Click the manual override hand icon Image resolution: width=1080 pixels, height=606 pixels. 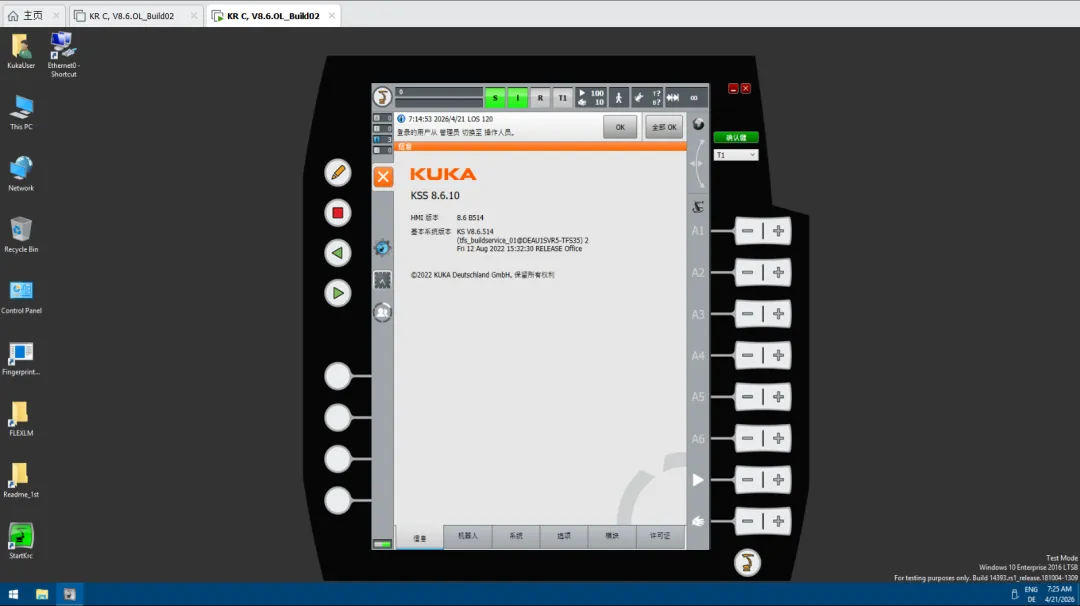[698, 521]
